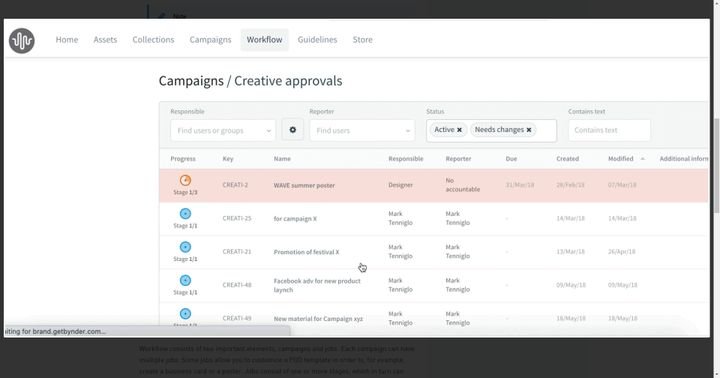The width and height of the screenshot is (720, 378).
Task: Open New material for Campaign xyz job
Action: [x=318, y=319]
